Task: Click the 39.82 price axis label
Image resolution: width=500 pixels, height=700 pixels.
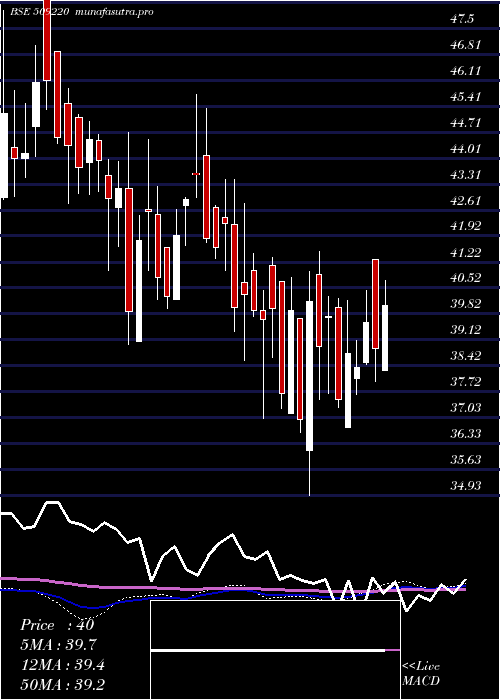Action: [x=465, y=304]
